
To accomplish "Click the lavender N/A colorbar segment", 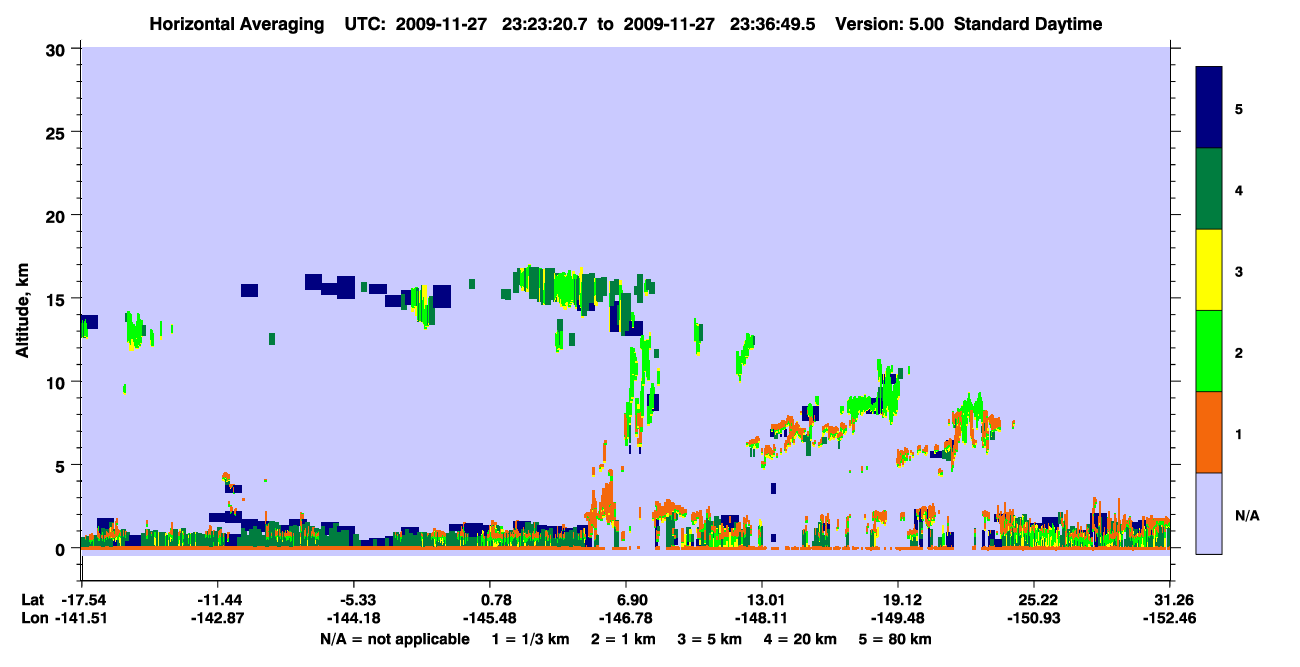I will pos(1209,513).
